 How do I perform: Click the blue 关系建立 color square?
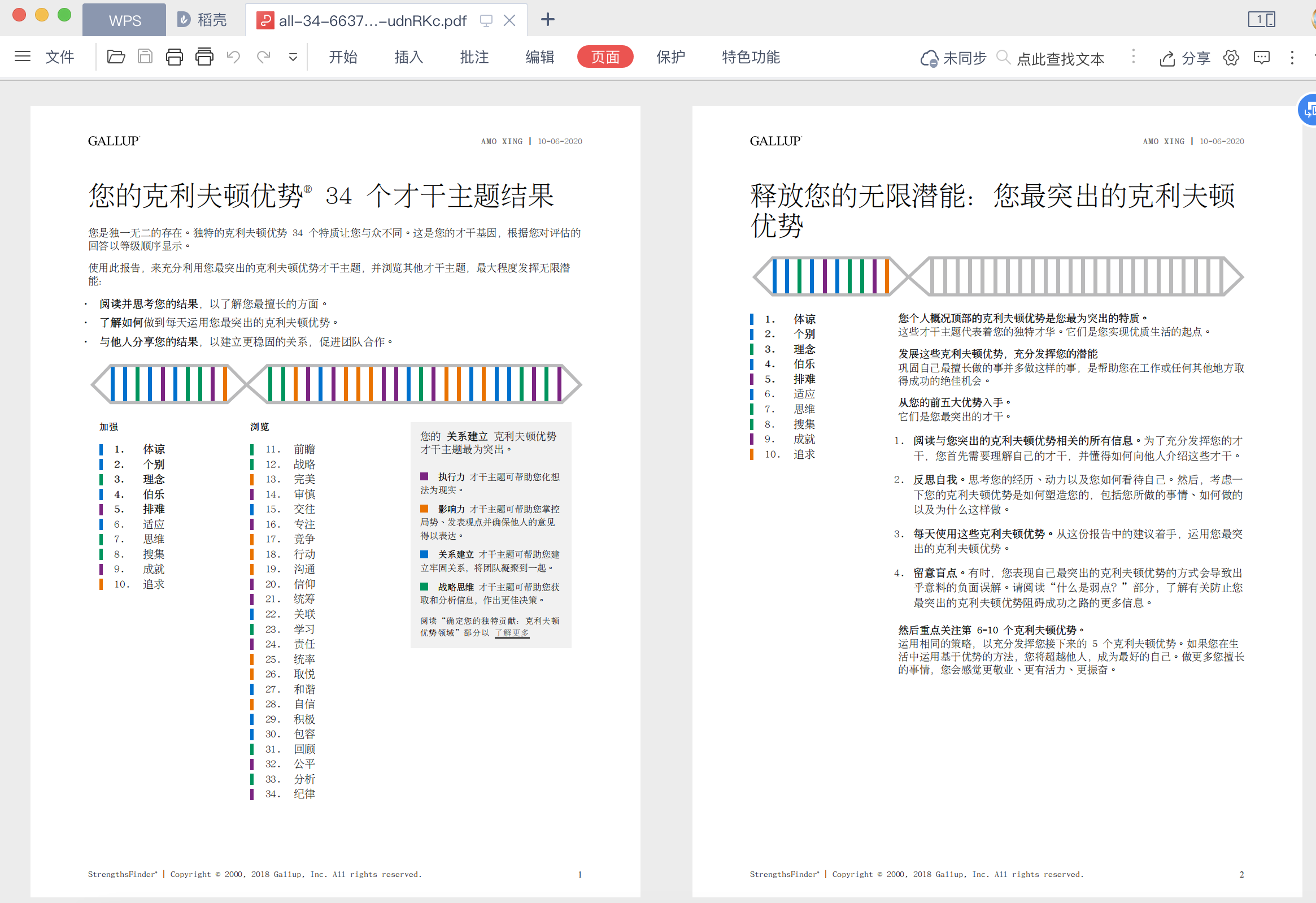pos(424,554)
